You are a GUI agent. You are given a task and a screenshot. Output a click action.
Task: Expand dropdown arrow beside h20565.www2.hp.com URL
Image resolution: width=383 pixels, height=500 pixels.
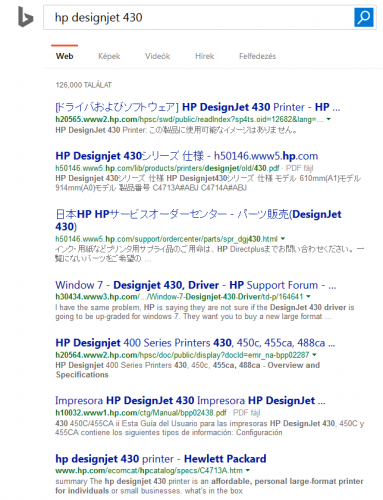pyautogui.click(x=328, y=119)
